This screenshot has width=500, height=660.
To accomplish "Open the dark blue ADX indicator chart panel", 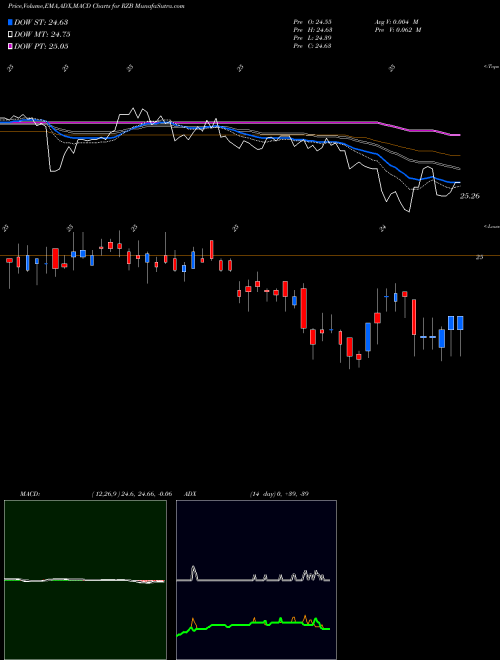I will click(256, 580).
